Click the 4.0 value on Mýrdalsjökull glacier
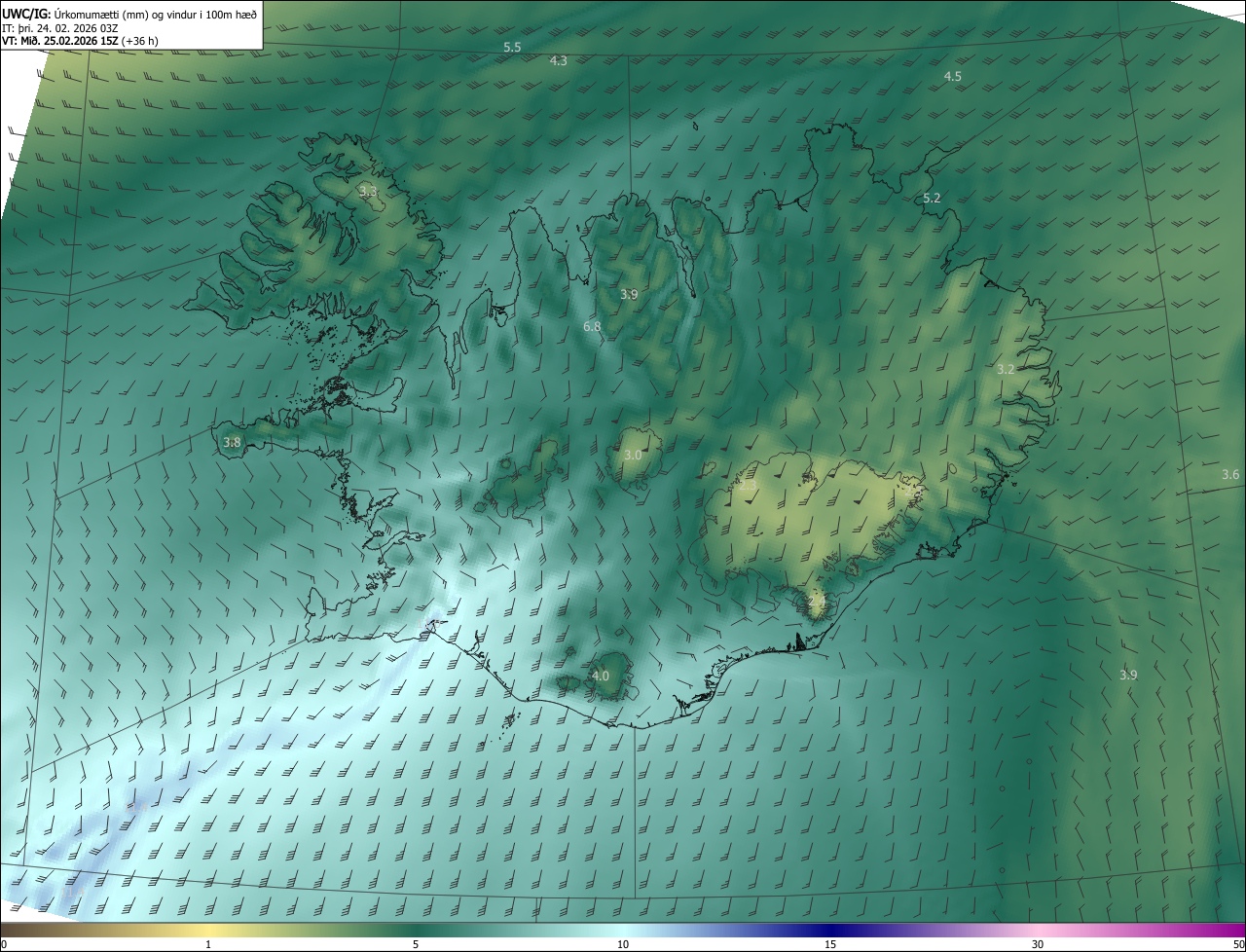 (x=601, y=676)
